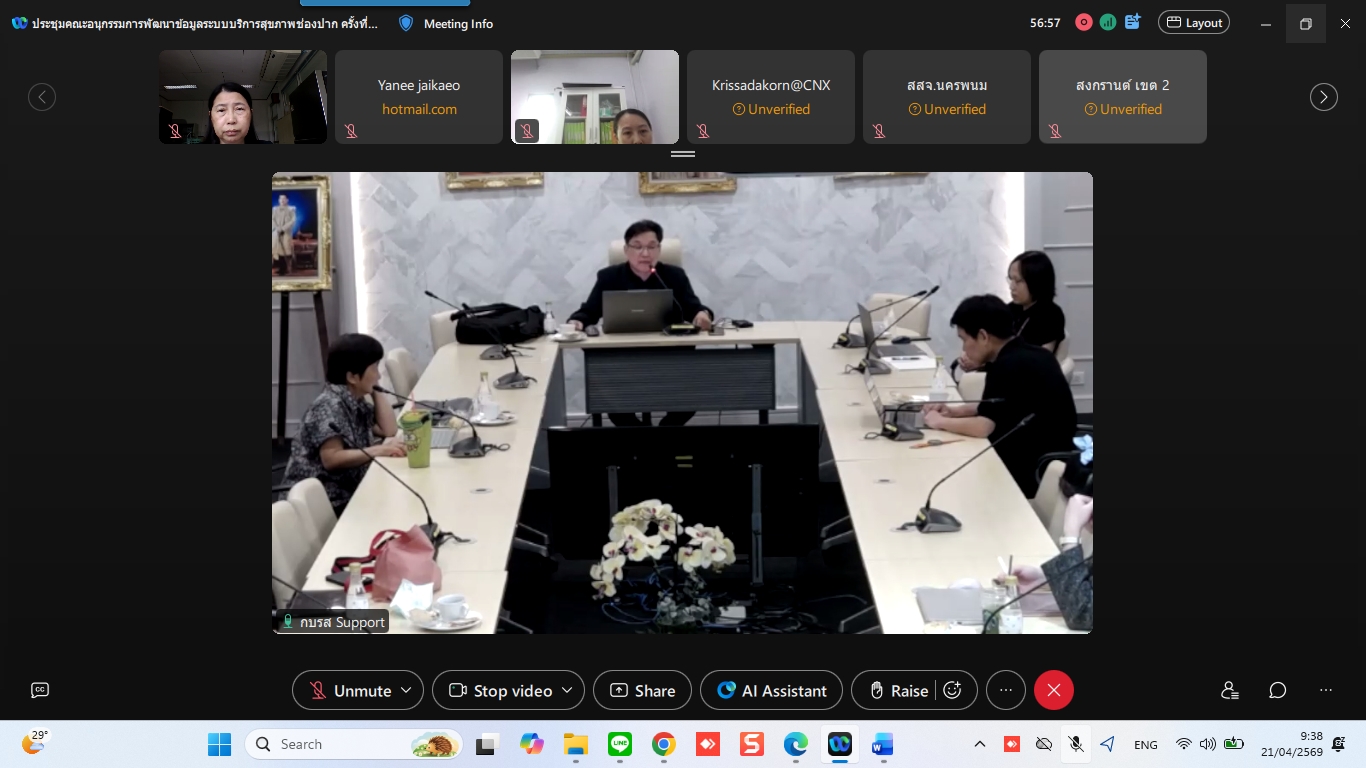The image size is (1366, 768).
Task: Expand audio options arrow beside Unmute
Action: (x=406, y=690)
